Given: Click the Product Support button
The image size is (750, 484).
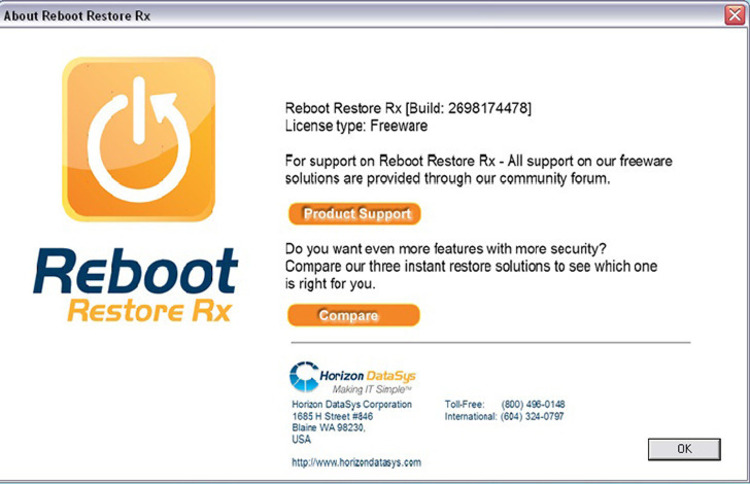Looking at the screenshot, I should coord(354,214).
